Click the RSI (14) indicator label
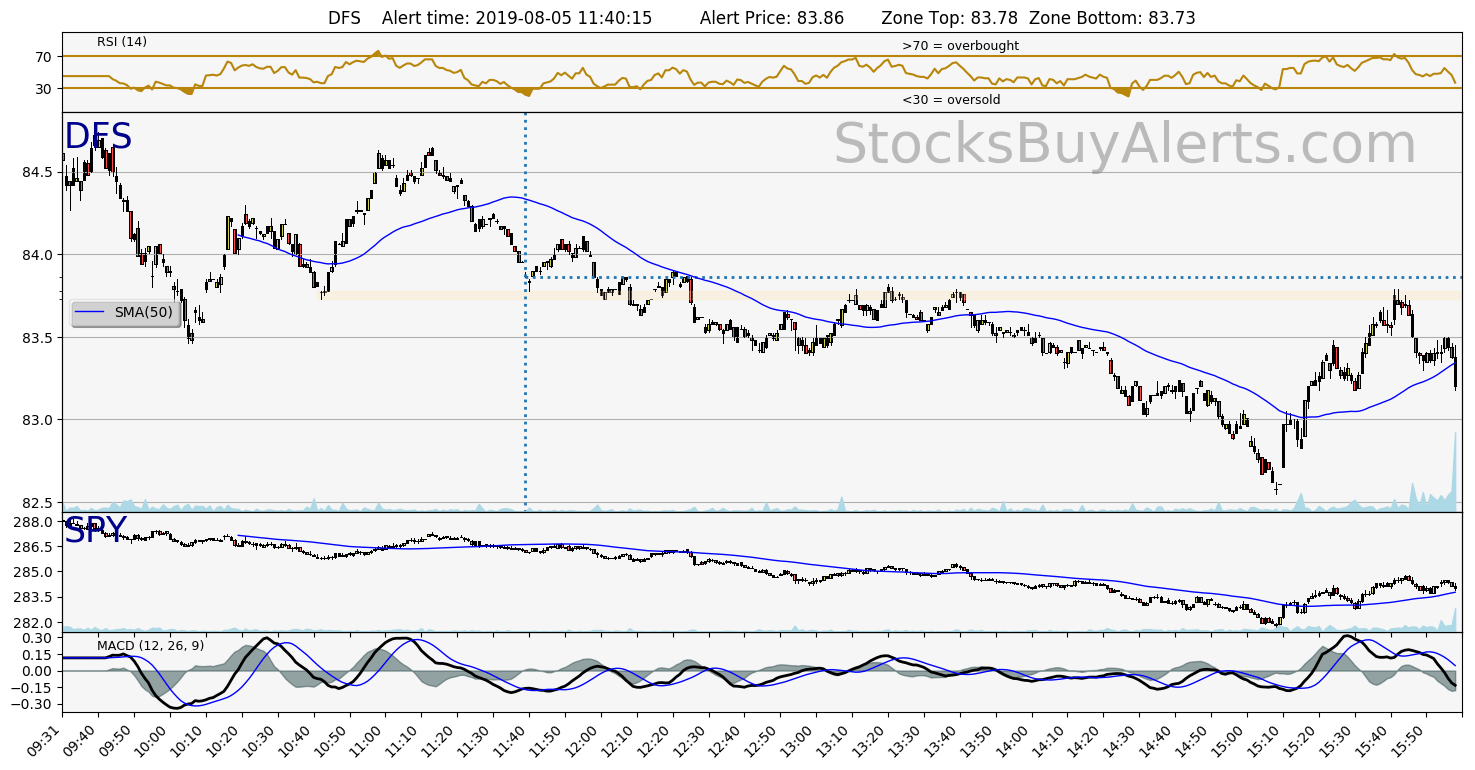The height and width of the screenshot is (770, 1475). click(122, 42)
